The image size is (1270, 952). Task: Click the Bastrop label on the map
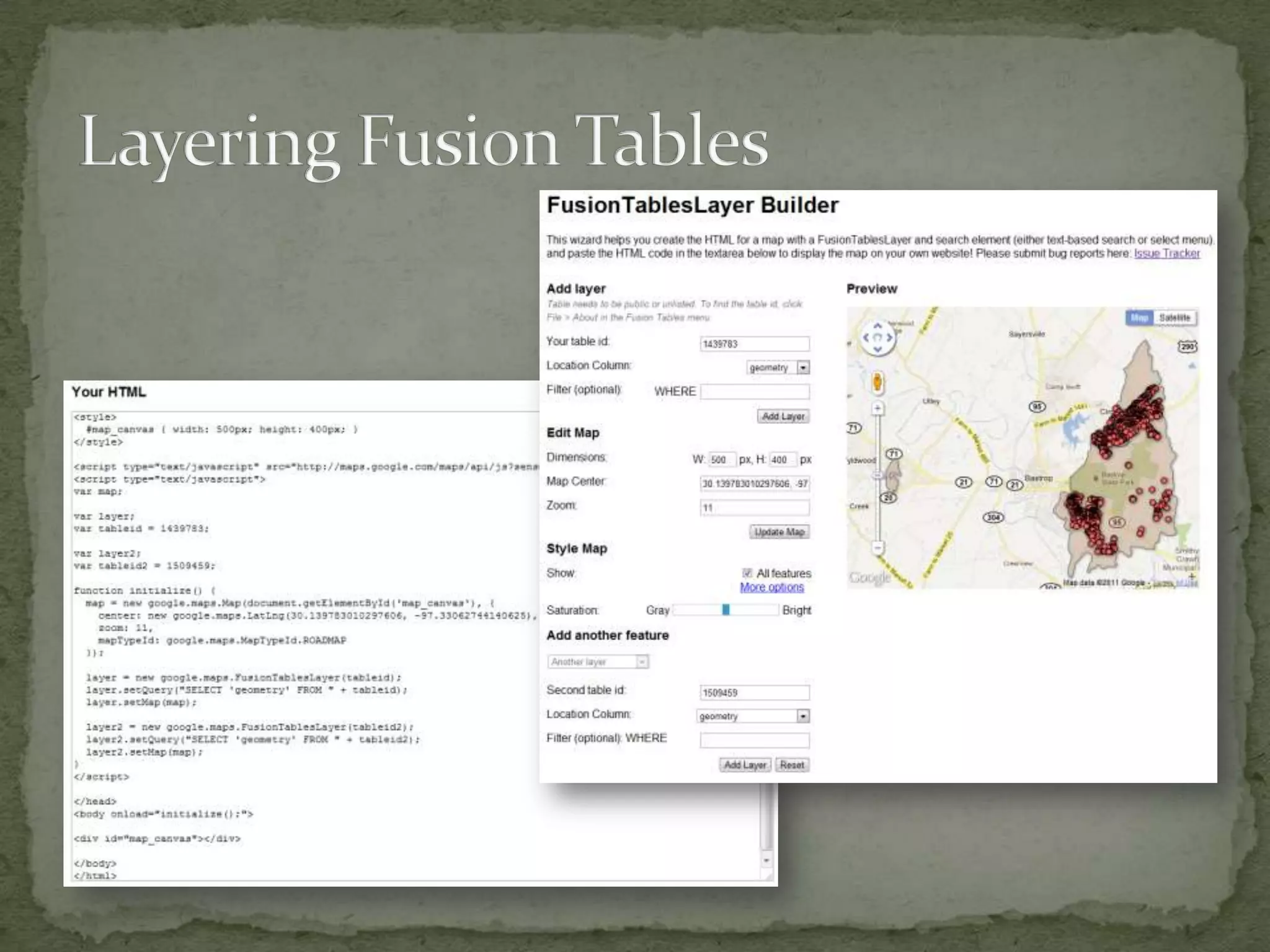1038,478
